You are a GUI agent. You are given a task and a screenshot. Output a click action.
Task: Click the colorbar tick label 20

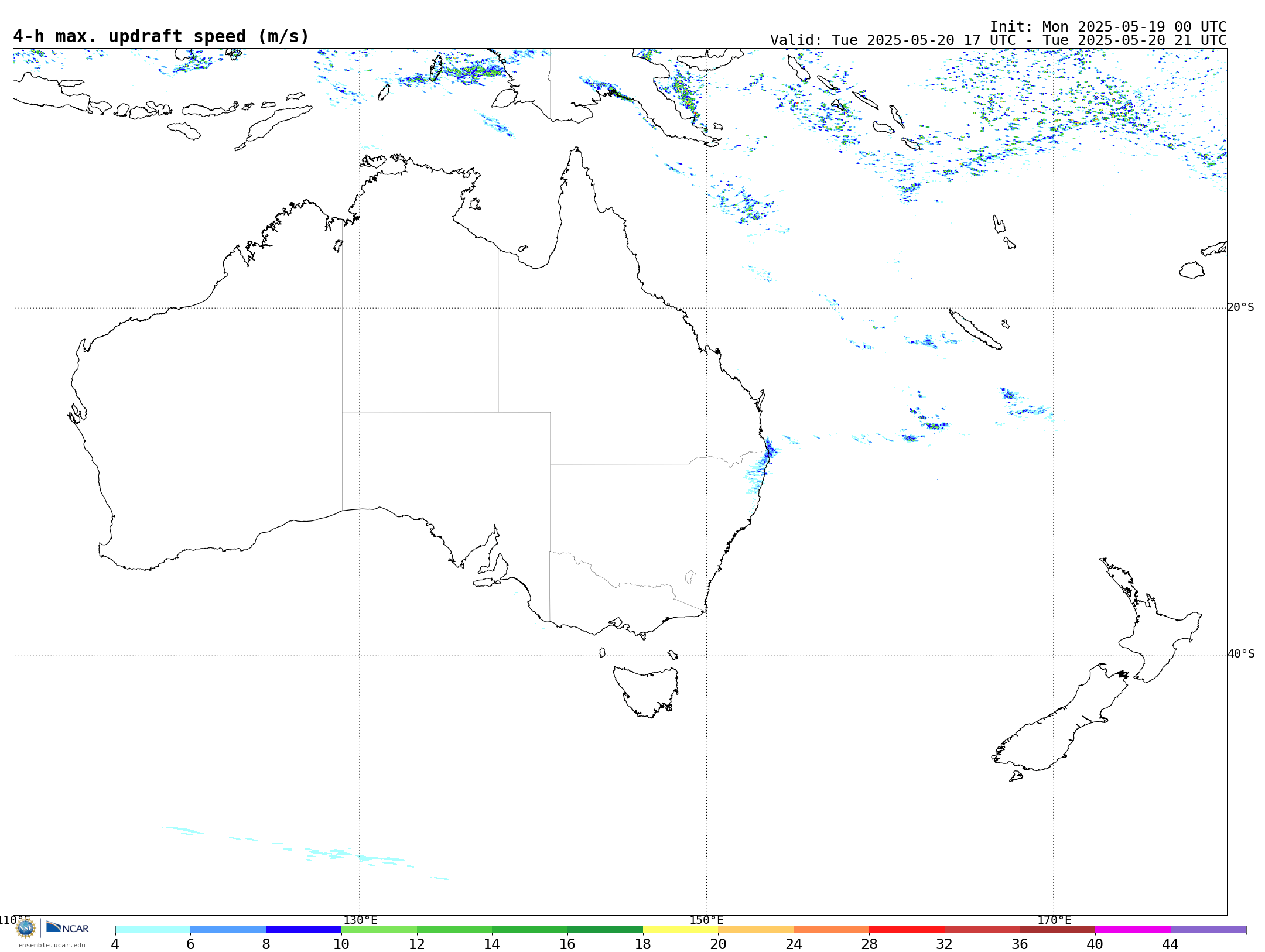719,944
